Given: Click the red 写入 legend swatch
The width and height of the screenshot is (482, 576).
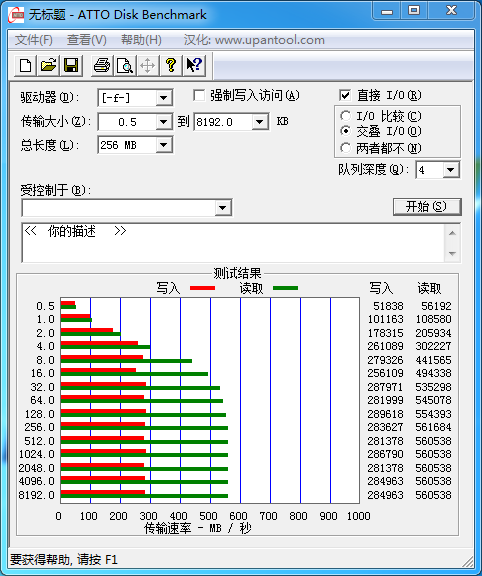Looking at the screenshot, I should 202,288.
